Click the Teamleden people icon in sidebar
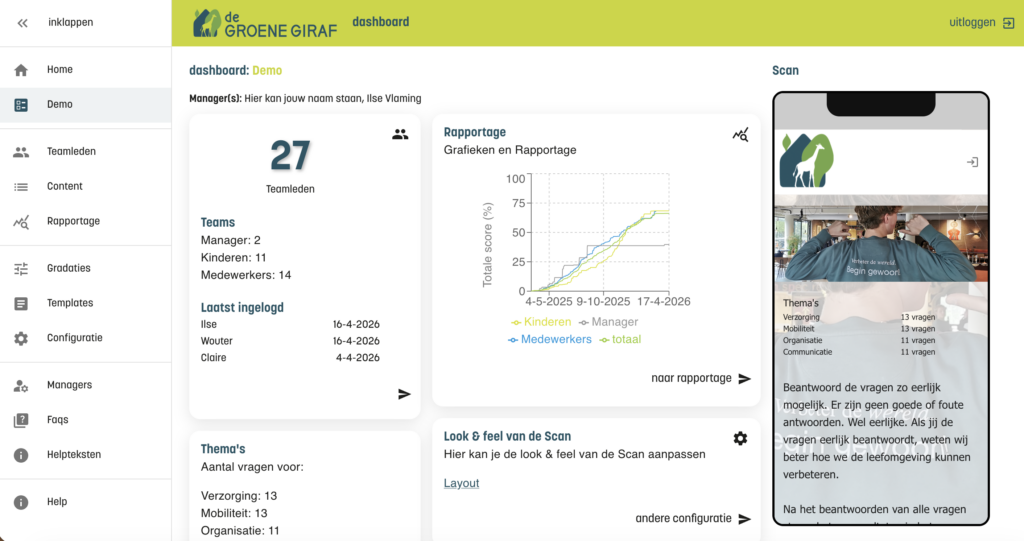 click(21, 152)
